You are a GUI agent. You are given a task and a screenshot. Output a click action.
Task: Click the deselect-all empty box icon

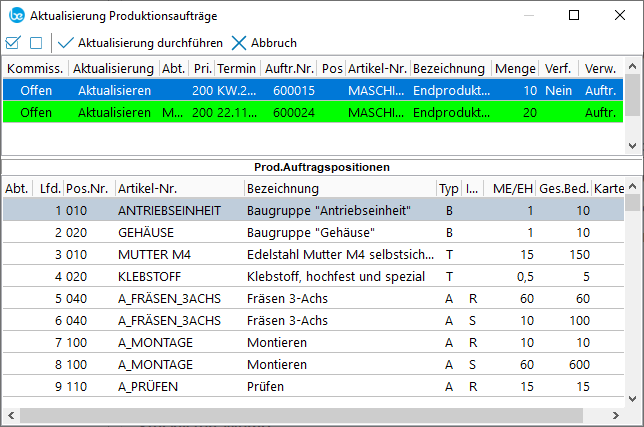[x=36, y=43]
